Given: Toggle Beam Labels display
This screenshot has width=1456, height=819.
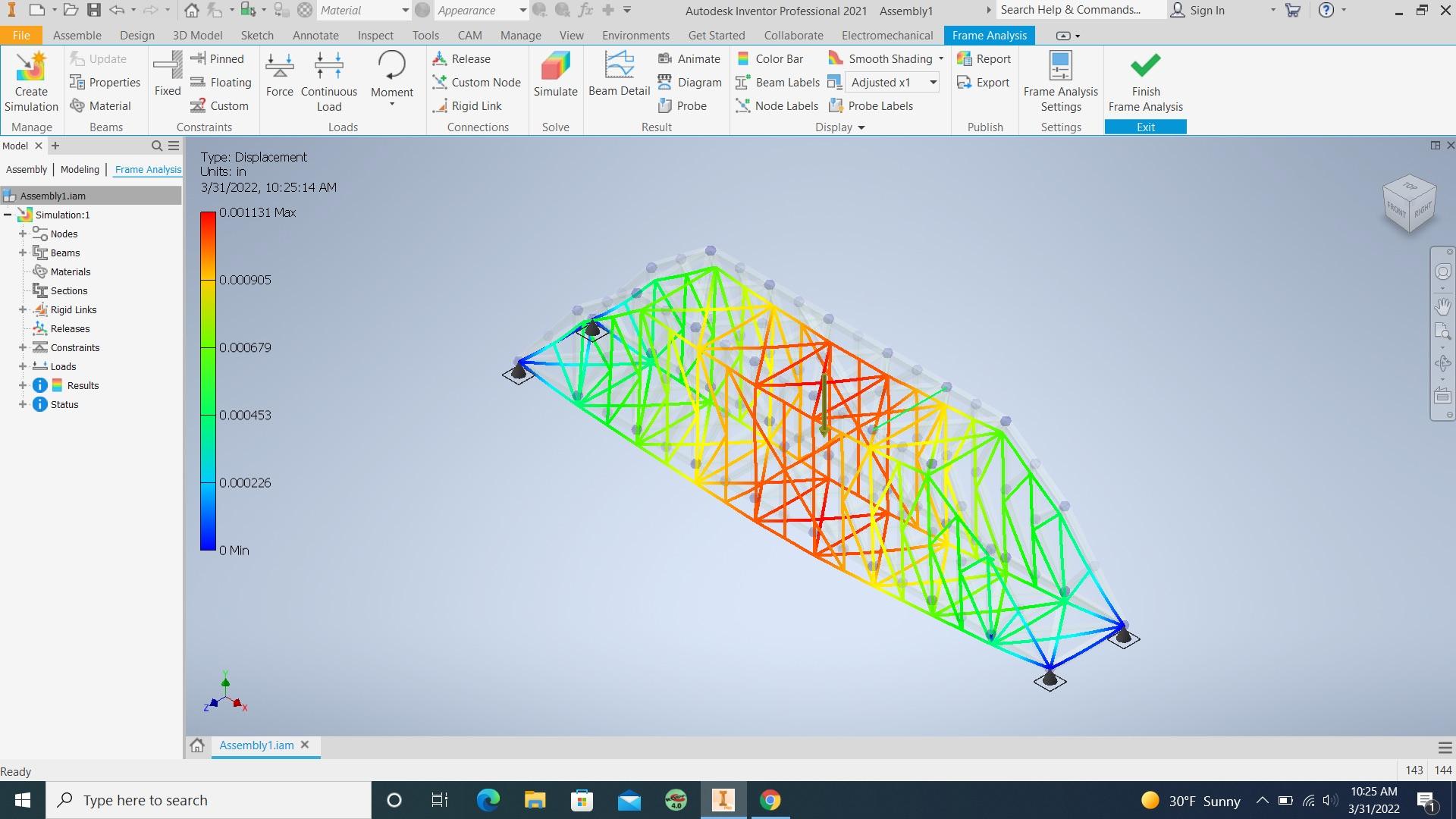Looking at the screenshot, I should pos(777,82).
